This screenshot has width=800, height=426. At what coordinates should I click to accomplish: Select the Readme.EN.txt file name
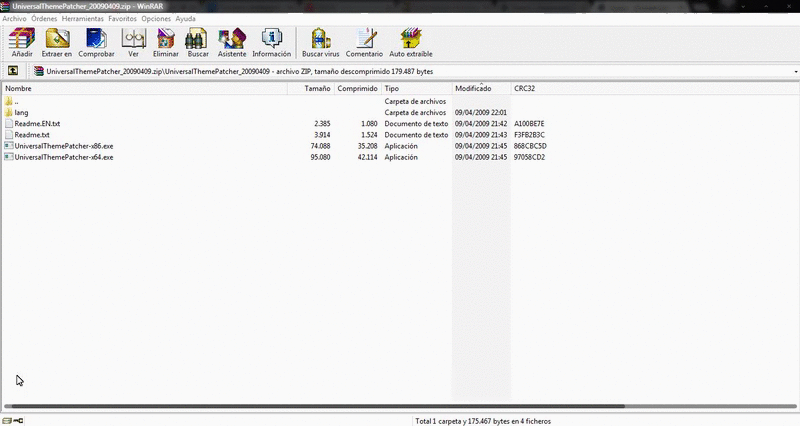click(x=37, y=123)
